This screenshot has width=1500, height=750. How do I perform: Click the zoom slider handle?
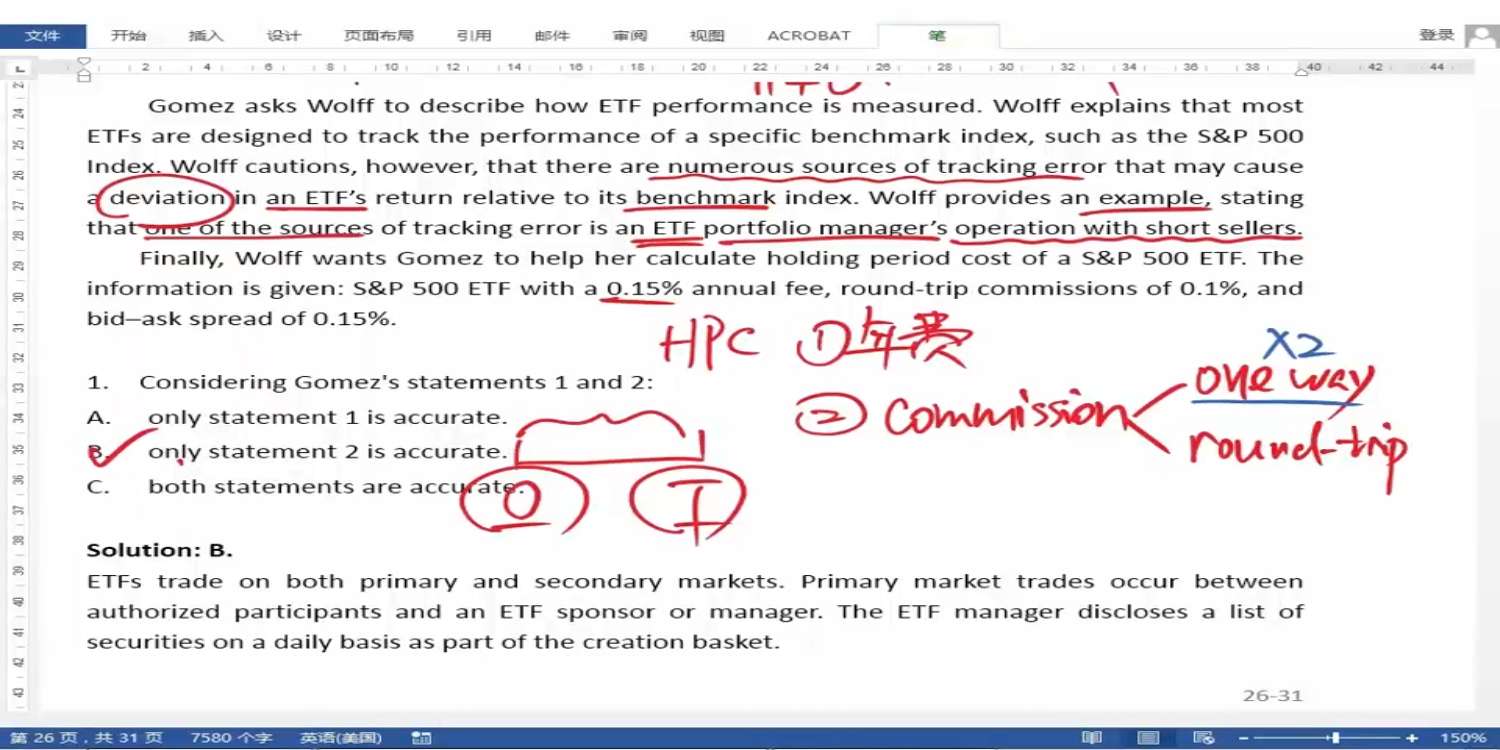pos(1335,738)
